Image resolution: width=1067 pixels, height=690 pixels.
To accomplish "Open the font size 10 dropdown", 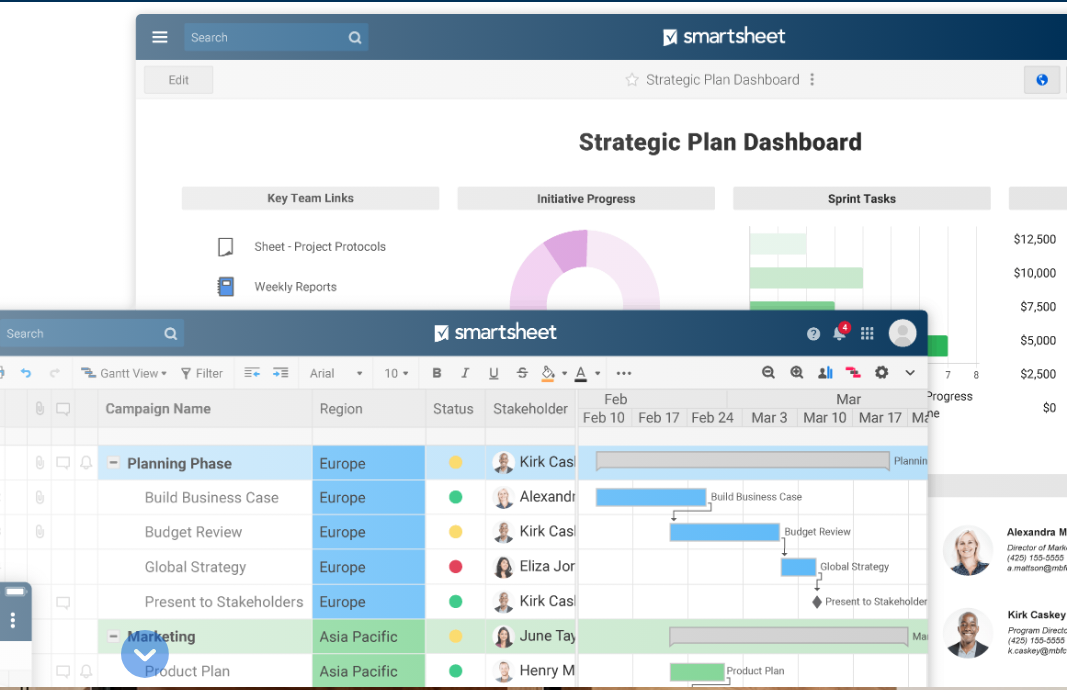I will pos(397,373).
